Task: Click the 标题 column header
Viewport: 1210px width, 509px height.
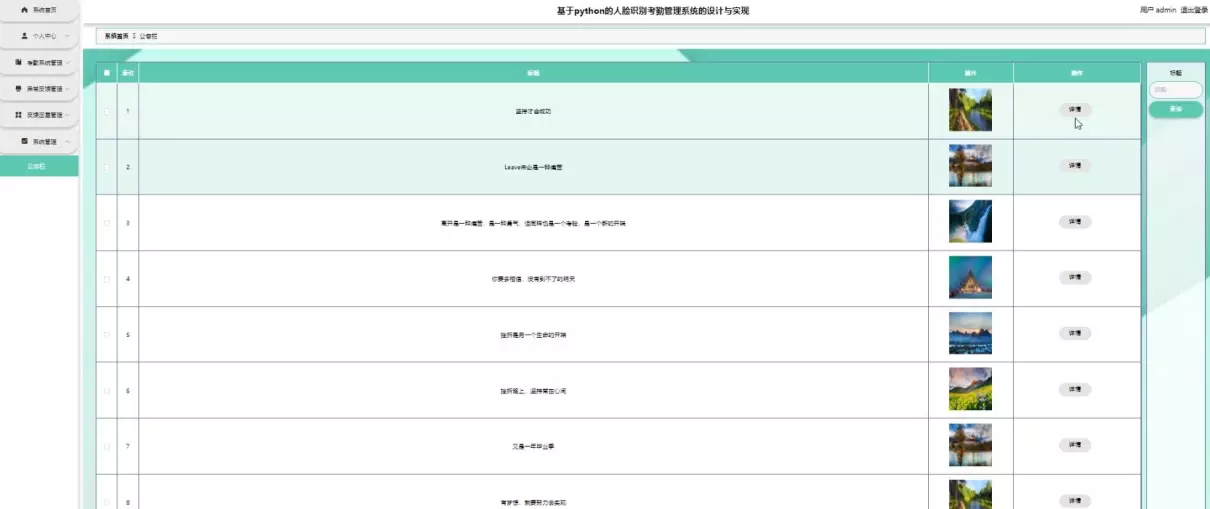Action: click(x=533, y=73)
